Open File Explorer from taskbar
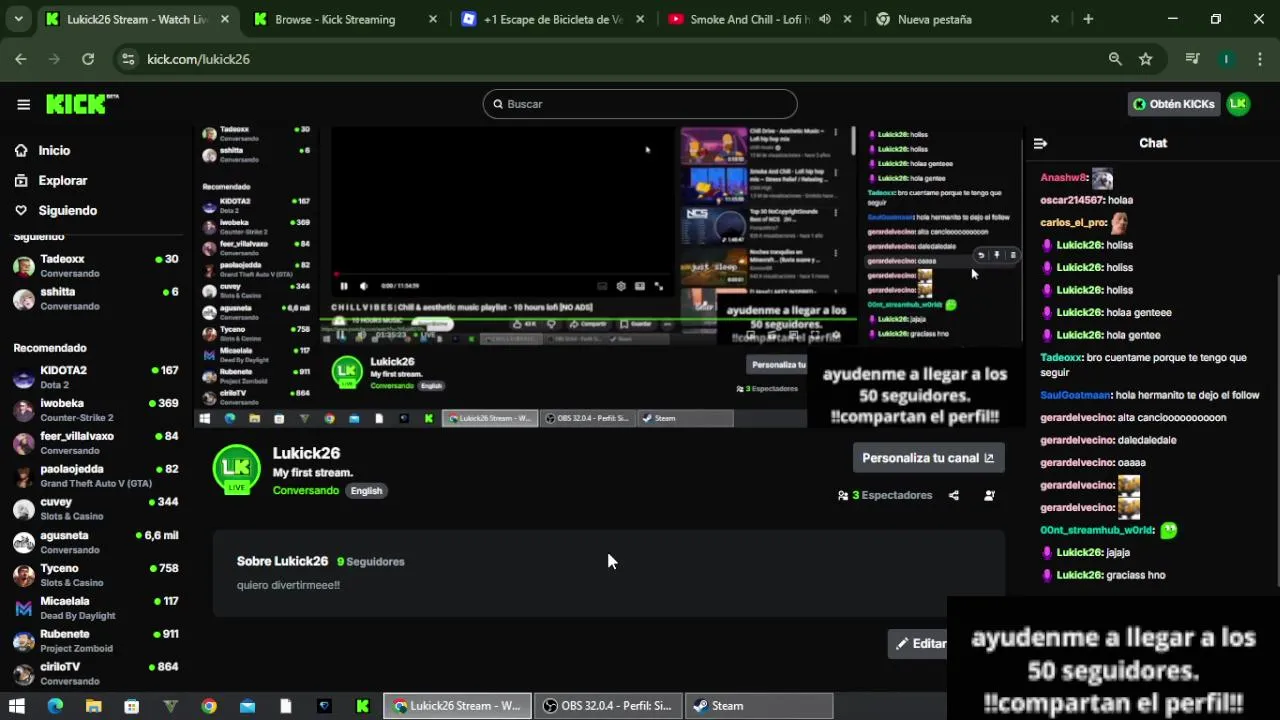Viewport: 1280px width, 720px height. [93, 706]
